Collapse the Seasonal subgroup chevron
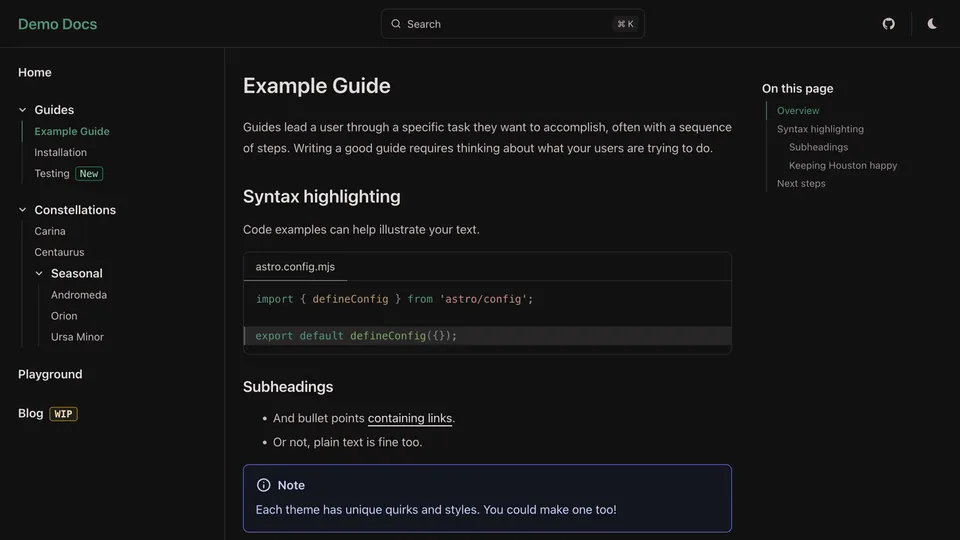 (39, 273)
